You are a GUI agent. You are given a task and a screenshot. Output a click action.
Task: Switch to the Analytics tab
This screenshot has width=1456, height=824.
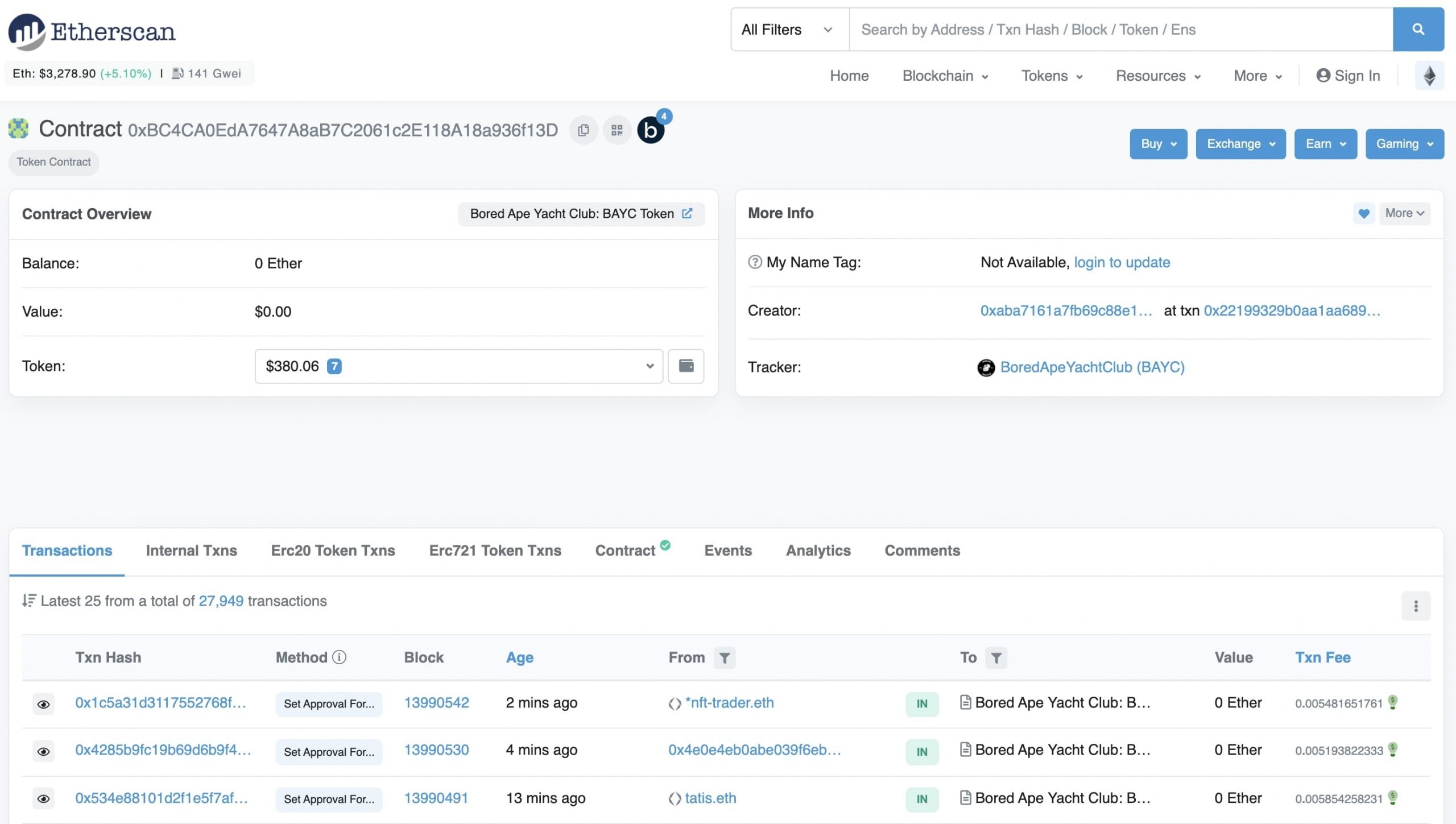point(819,551)
